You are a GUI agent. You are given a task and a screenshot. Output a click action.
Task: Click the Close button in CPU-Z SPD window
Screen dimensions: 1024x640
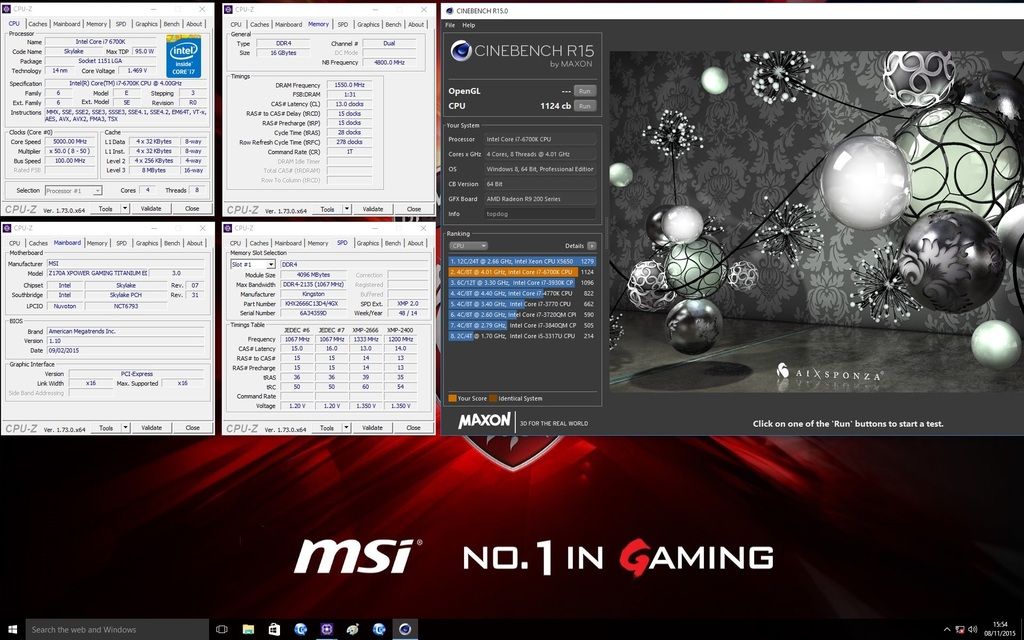tap(413, 428)
